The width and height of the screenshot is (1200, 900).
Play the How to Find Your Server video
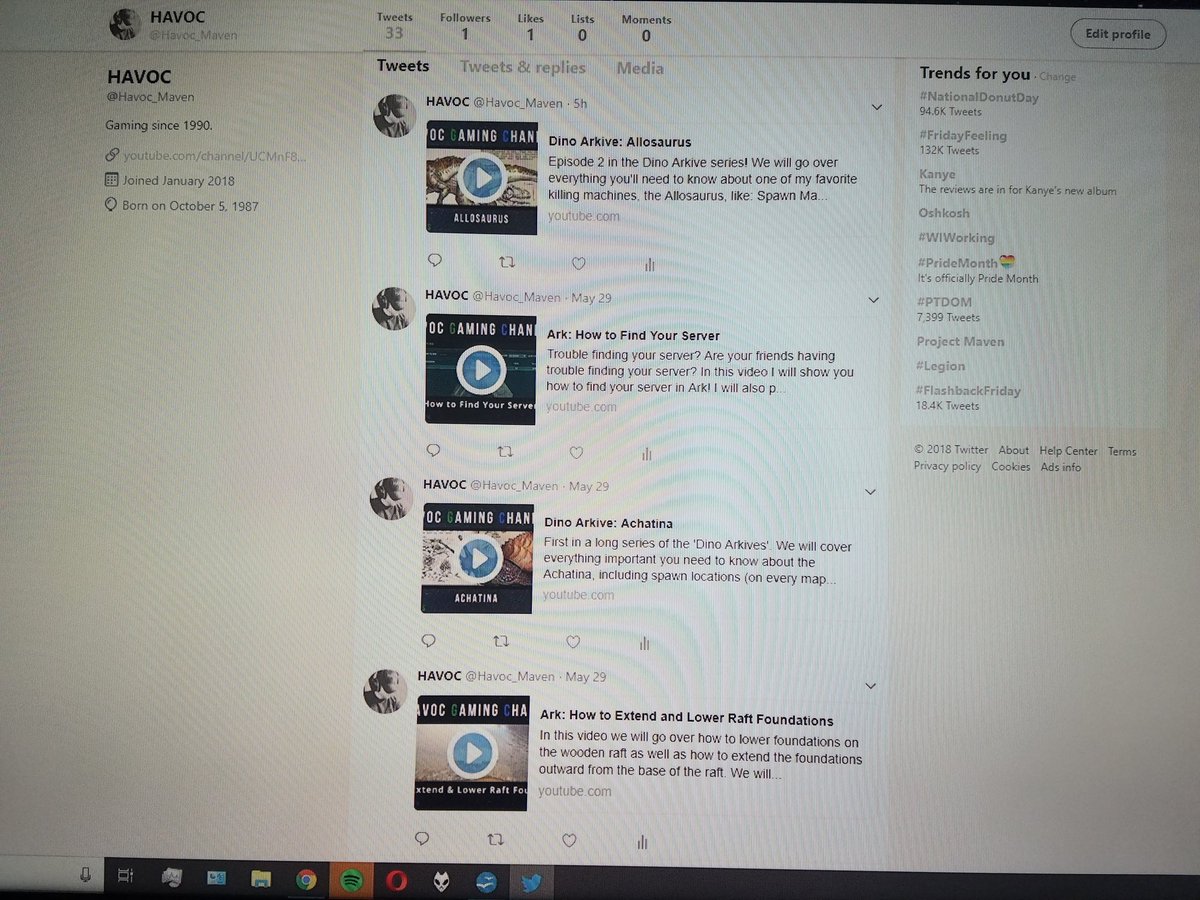pos(481,369)
